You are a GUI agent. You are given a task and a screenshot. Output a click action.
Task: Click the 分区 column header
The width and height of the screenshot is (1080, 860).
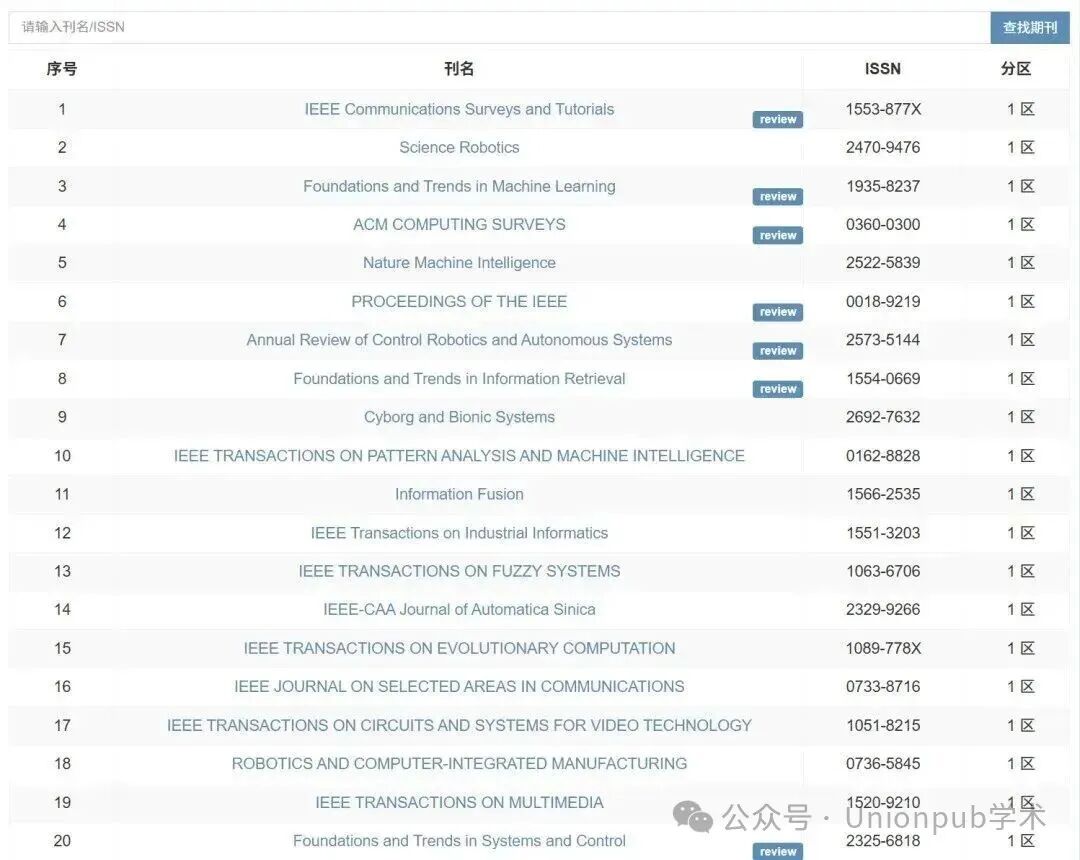pos(1016,69)
